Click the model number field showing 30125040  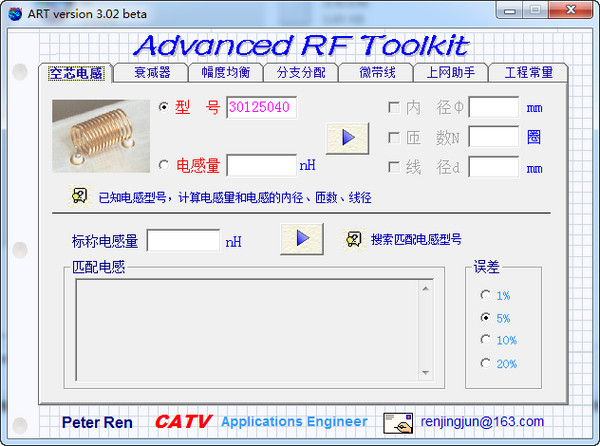pos(261,108)
